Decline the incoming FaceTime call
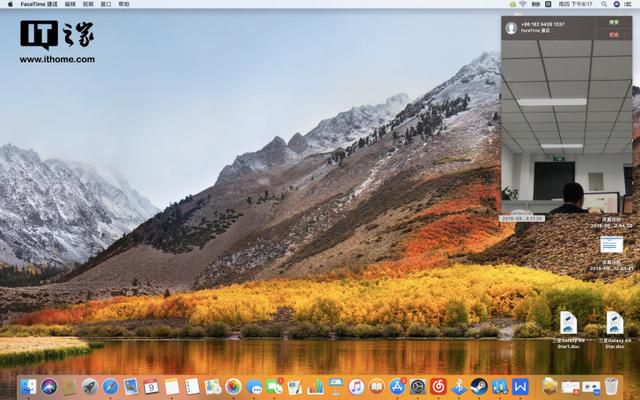Image resolution: width=640 pixels, height=400 pixels. tap(614, 34)
